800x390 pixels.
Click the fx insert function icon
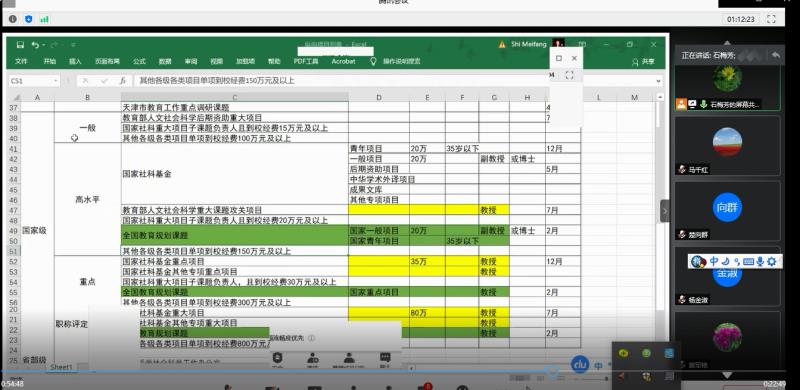coord(122,81)
